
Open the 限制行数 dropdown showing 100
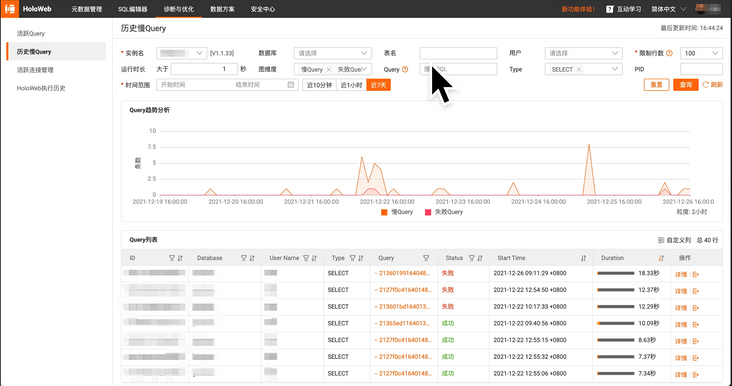click(701, 53)
